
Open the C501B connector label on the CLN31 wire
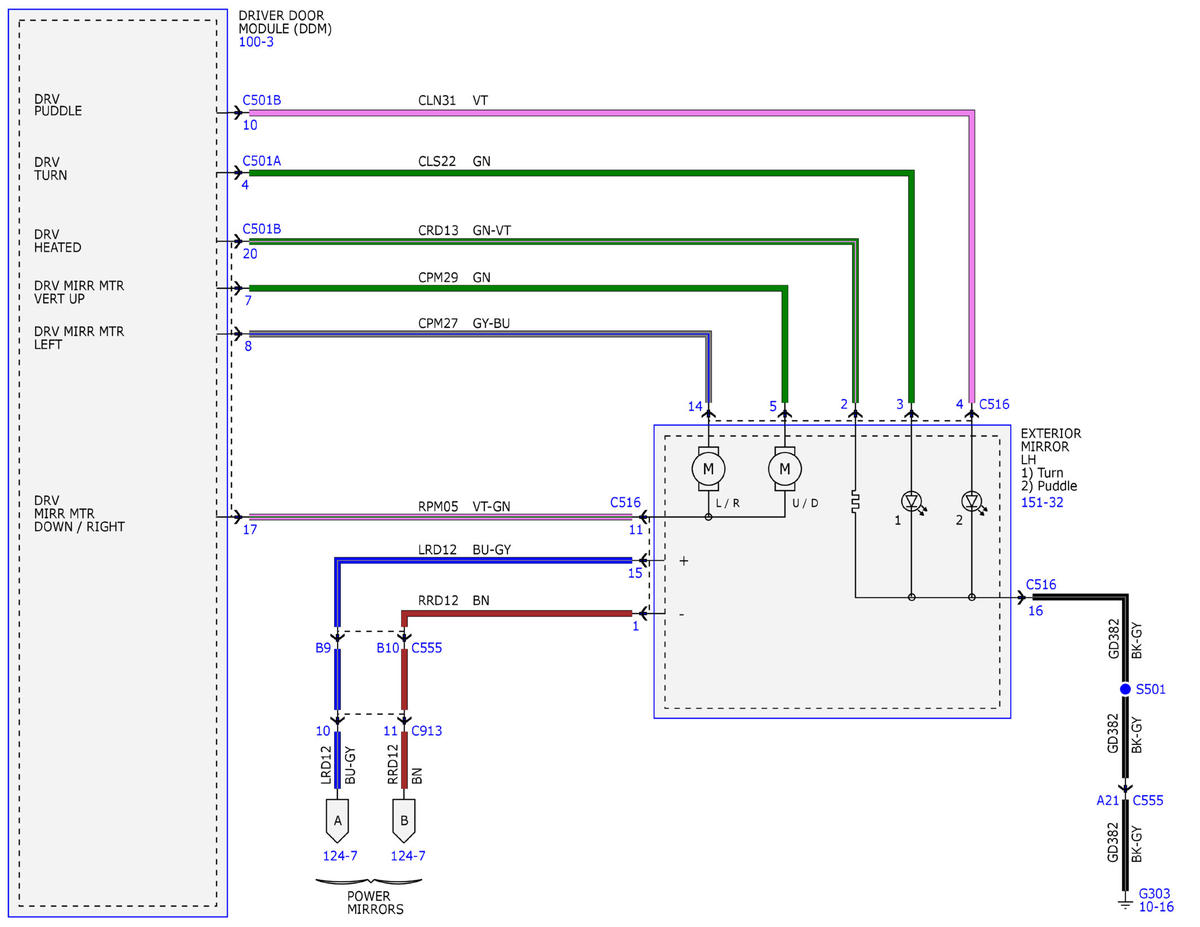click(262, 101)
